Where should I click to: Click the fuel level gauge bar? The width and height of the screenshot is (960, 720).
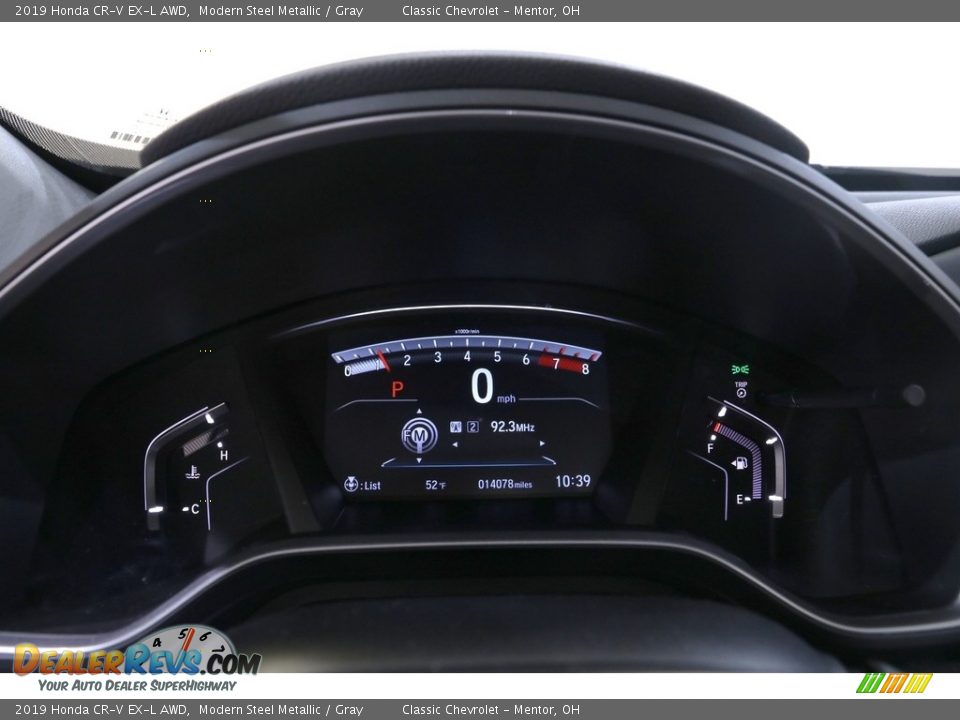745,453
